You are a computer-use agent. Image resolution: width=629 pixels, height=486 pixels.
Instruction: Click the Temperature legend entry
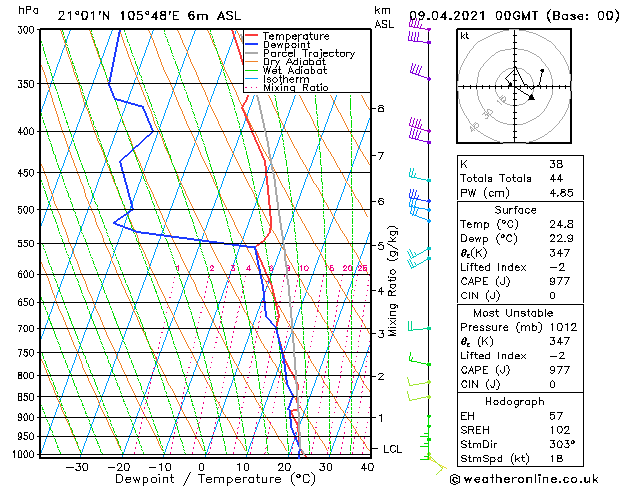coord(287,36)
